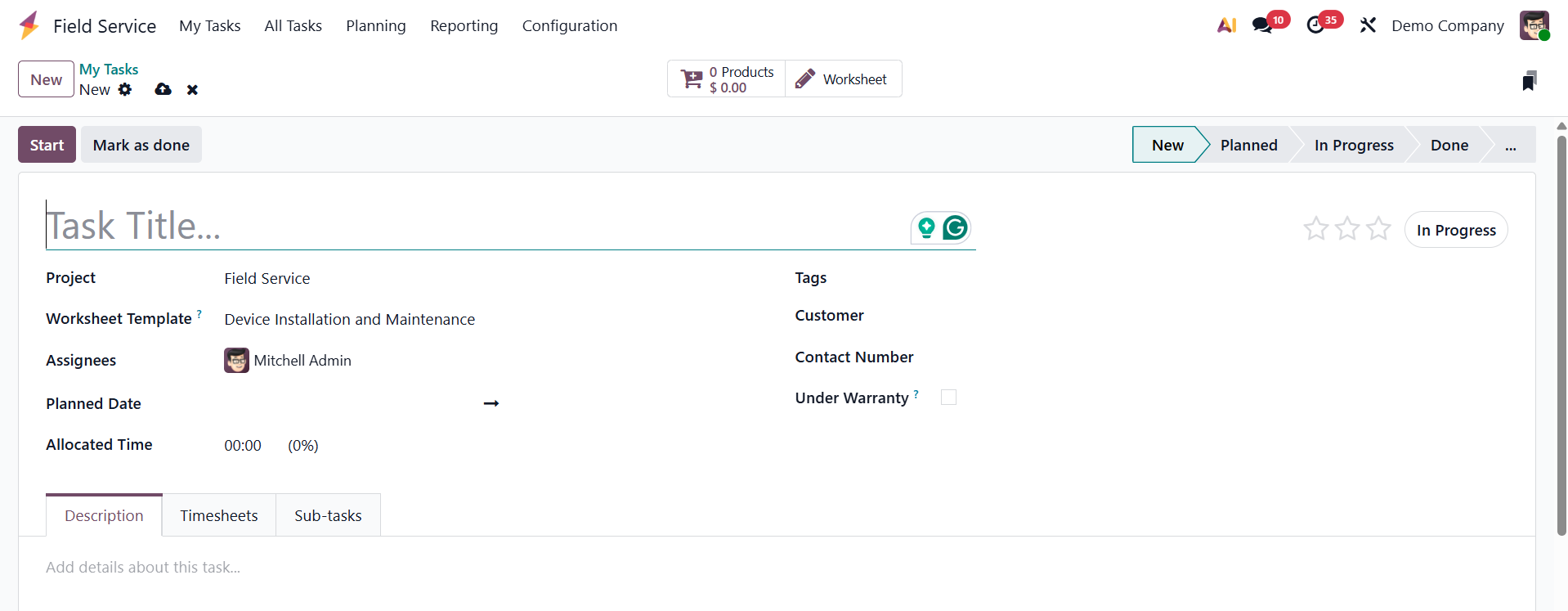Set priority with the third star
Screen dimensions: 1568x611
point(1378,228)
